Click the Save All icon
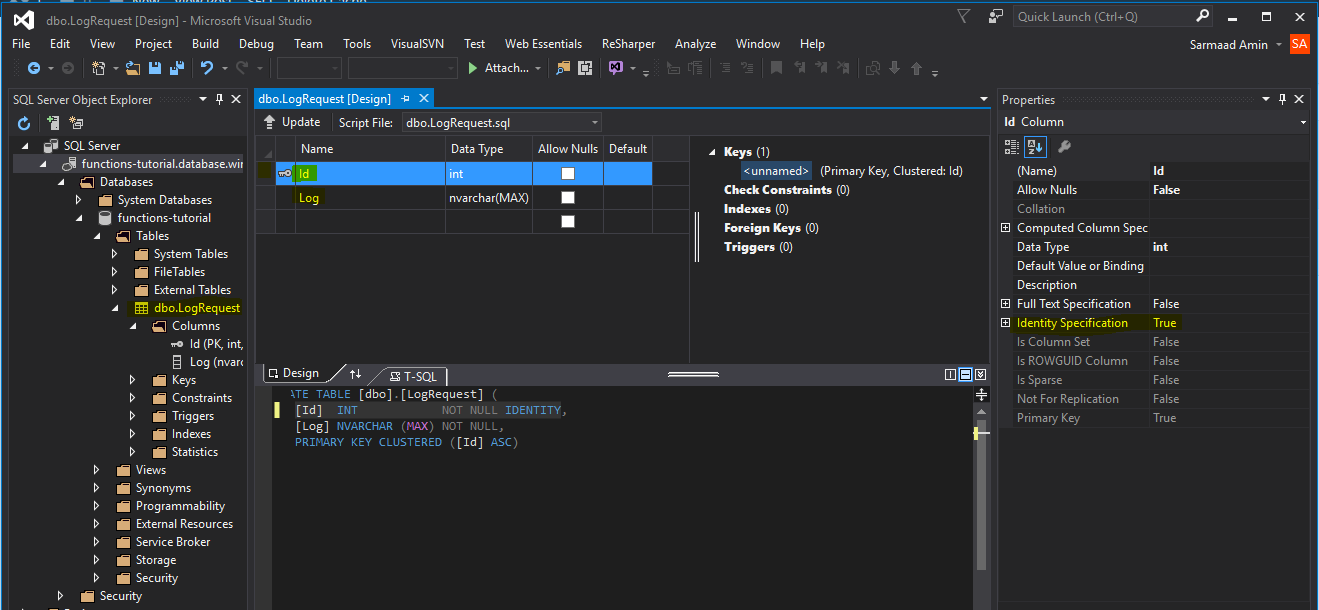 176,68
